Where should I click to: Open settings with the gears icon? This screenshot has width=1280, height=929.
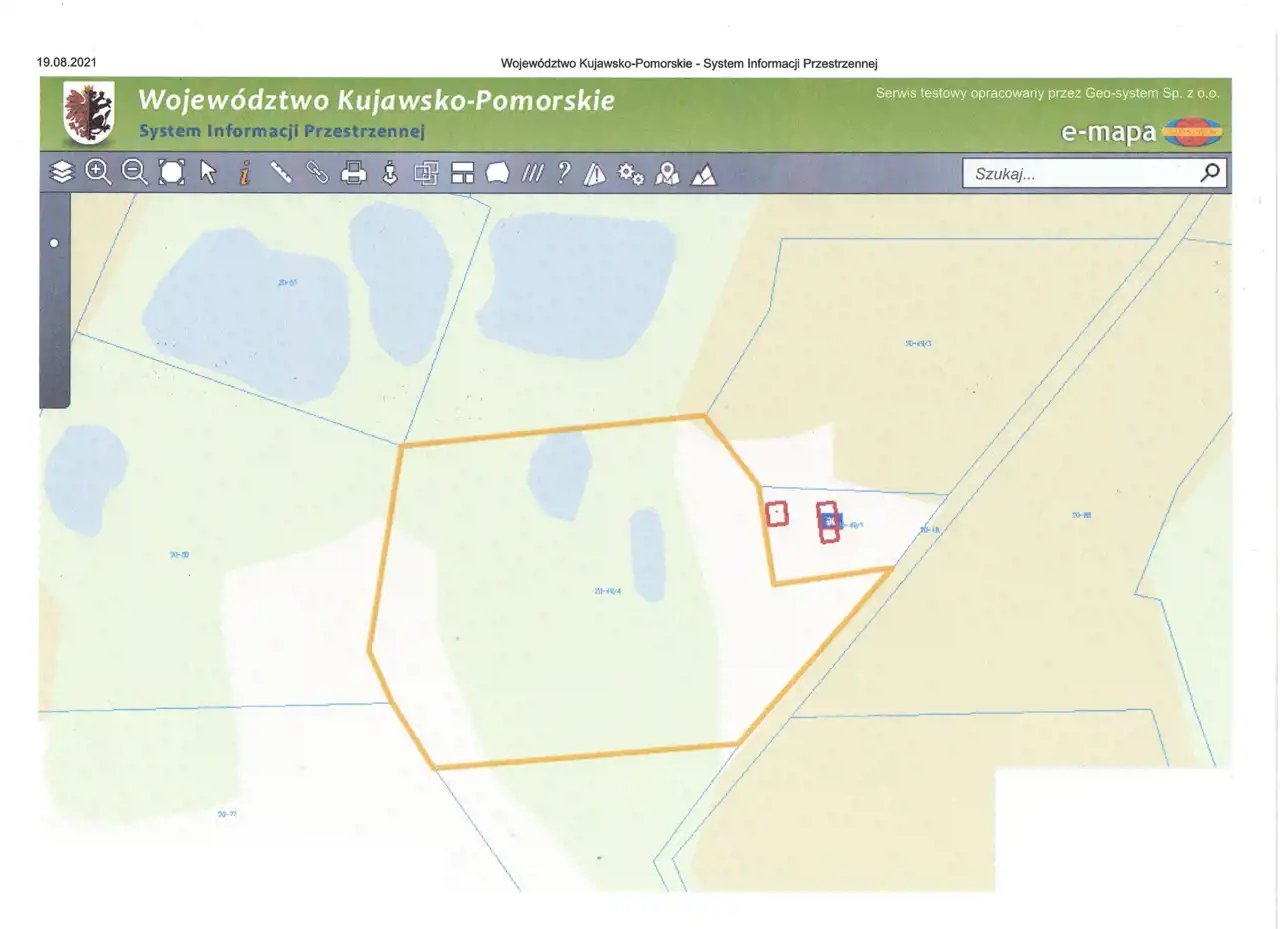[630, 174]
